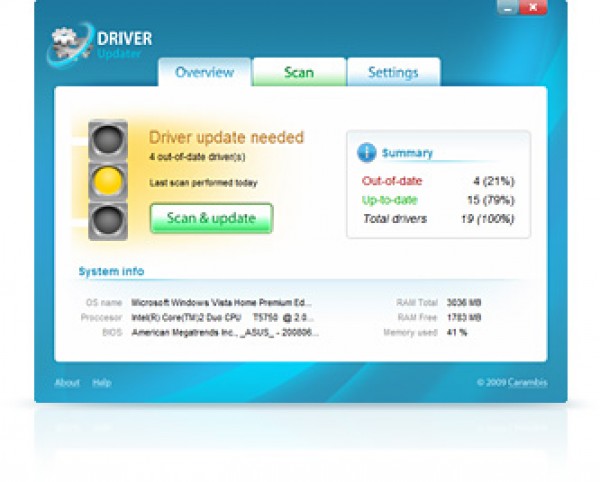Screen dimensions: 600x482
Task: Click the 'System info' heading
Action: click(x=111, y=271)
